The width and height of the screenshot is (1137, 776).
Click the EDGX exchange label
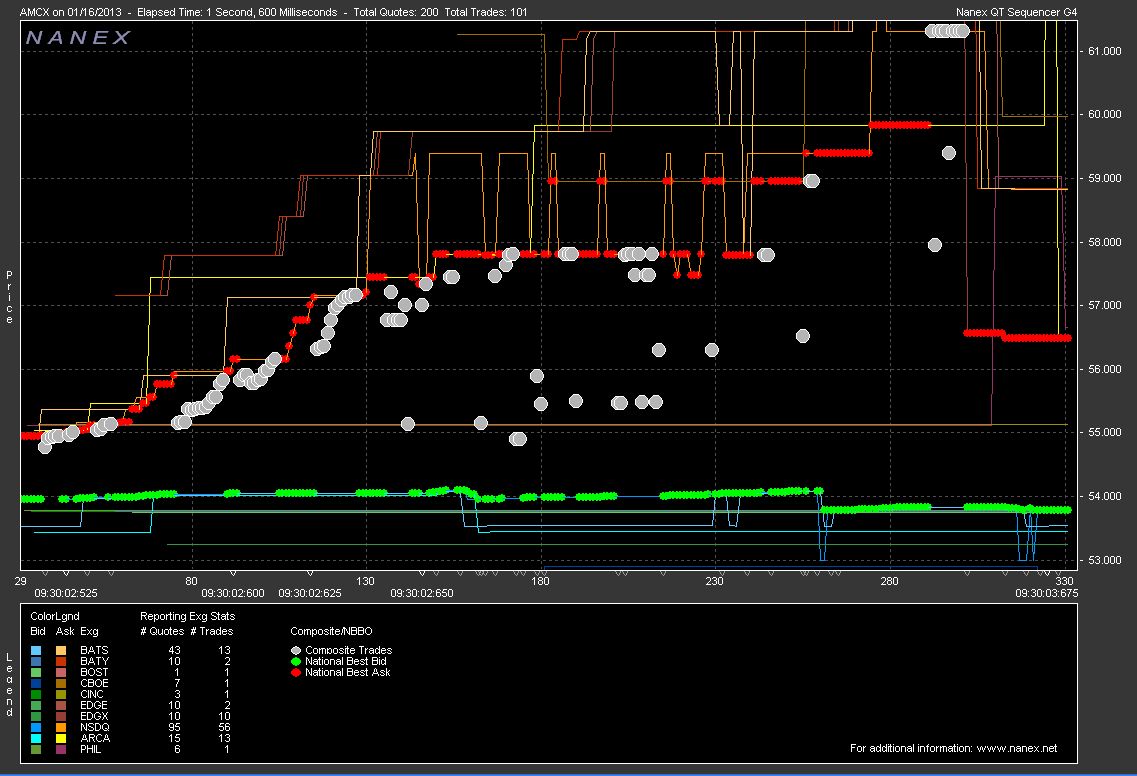[x=94, y=717]
